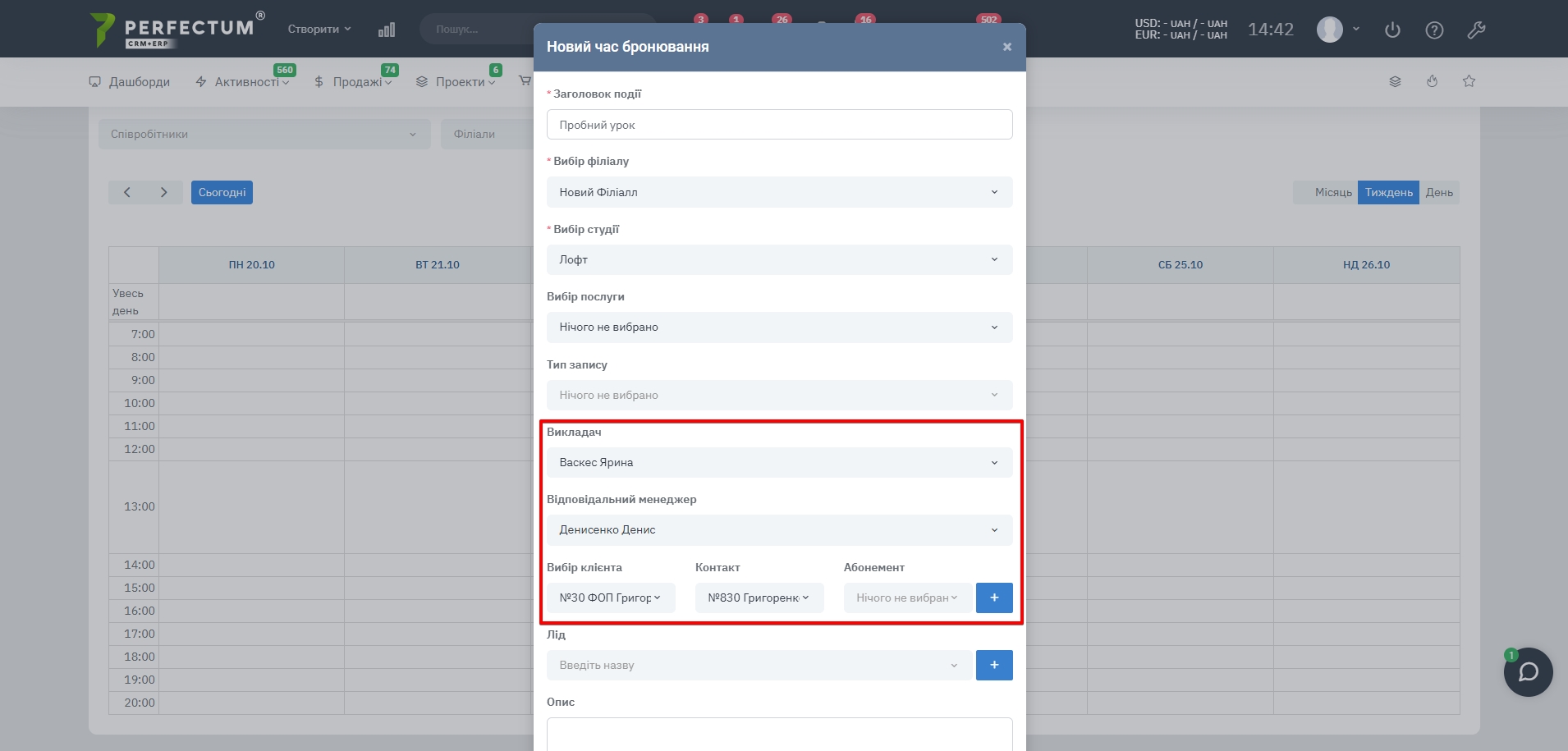Screen dimensions: 1568x751
Task: Click the layers stack icon
Action: pos(1395,81)
